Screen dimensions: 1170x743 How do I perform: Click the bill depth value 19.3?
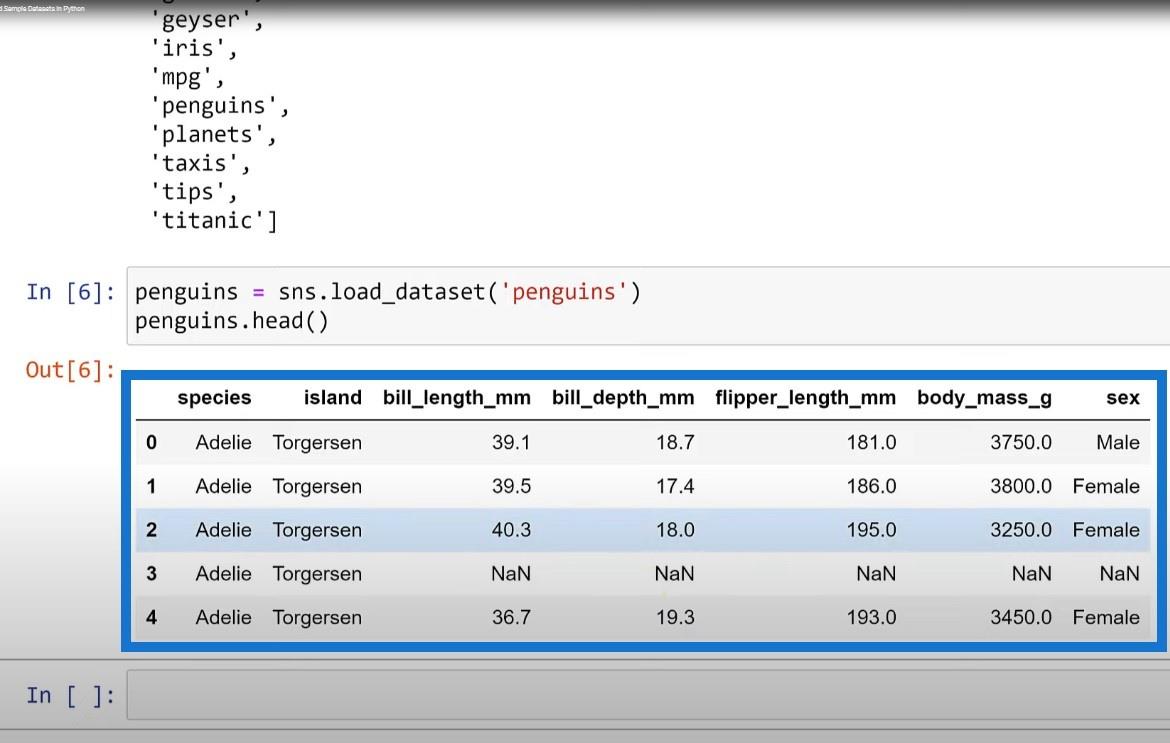point(675,618)
